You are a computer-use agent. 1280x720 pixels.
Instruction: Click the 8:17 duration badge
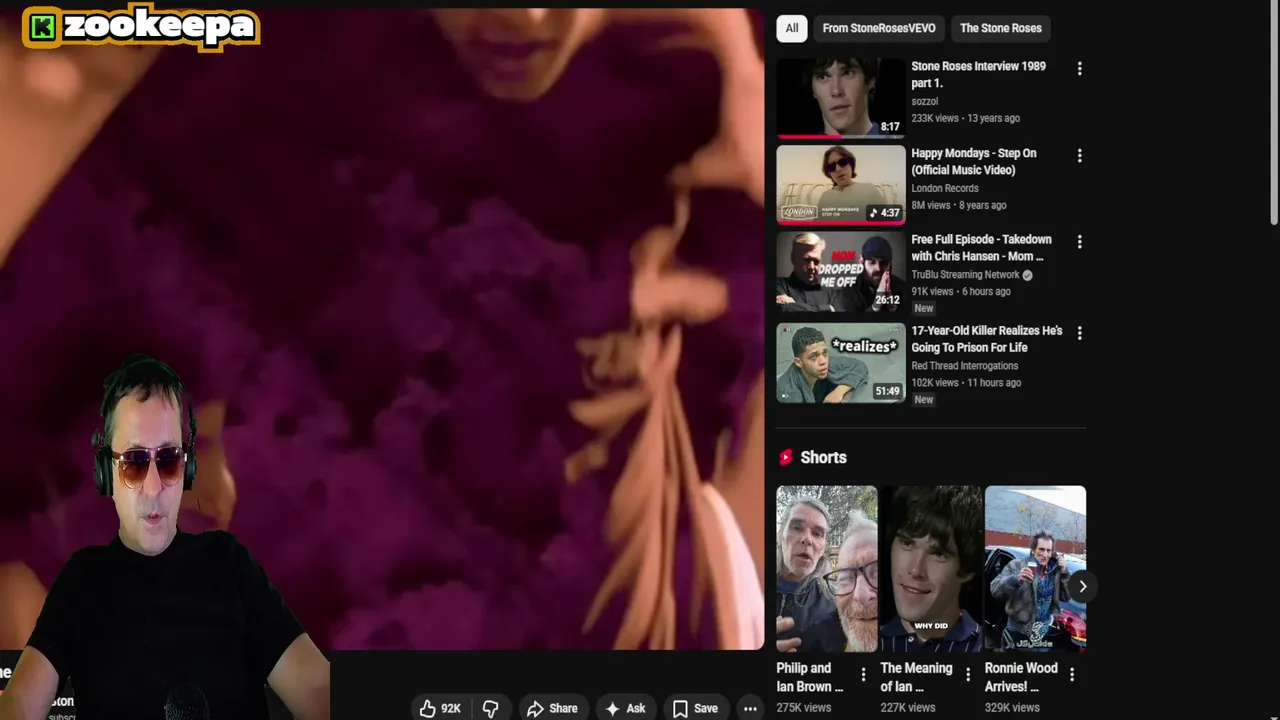[x=890, y=127]
